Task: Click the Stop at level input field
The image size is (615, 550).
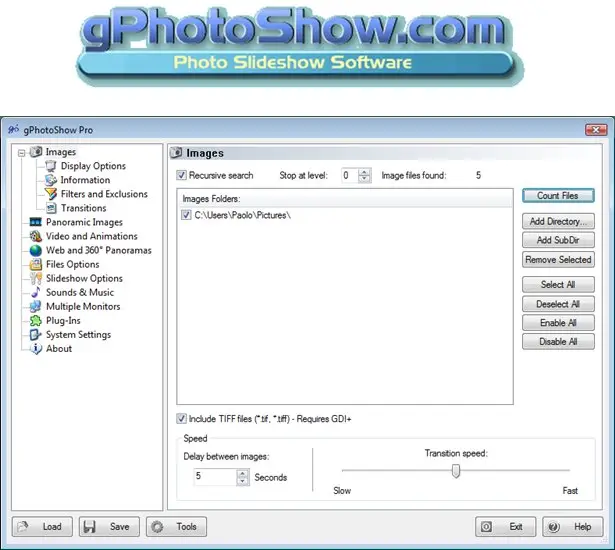Action: tap(349, 175)
